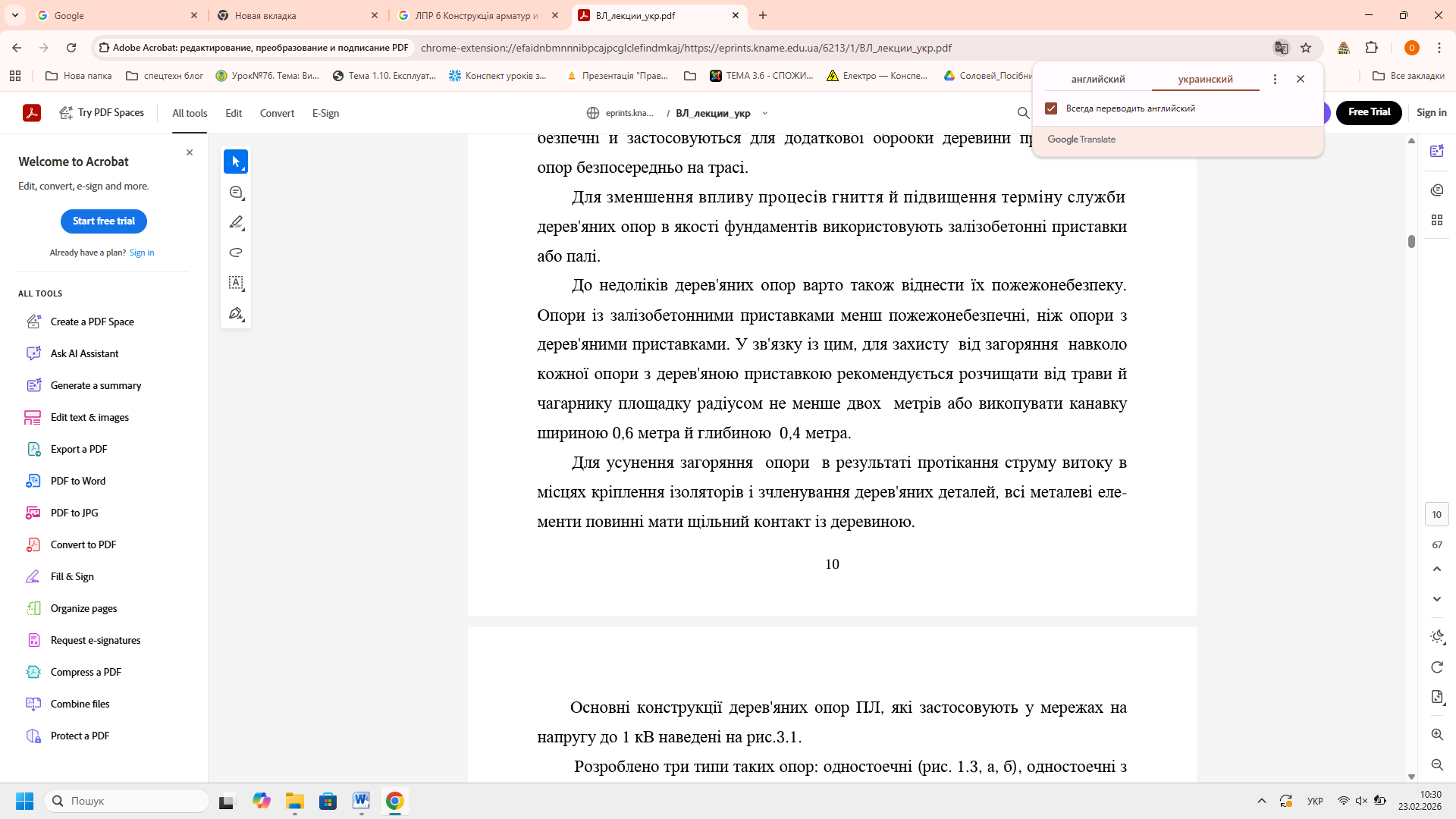
Task: Click the Google Translate icon in address bar
Action: [x=1282, y=48]
